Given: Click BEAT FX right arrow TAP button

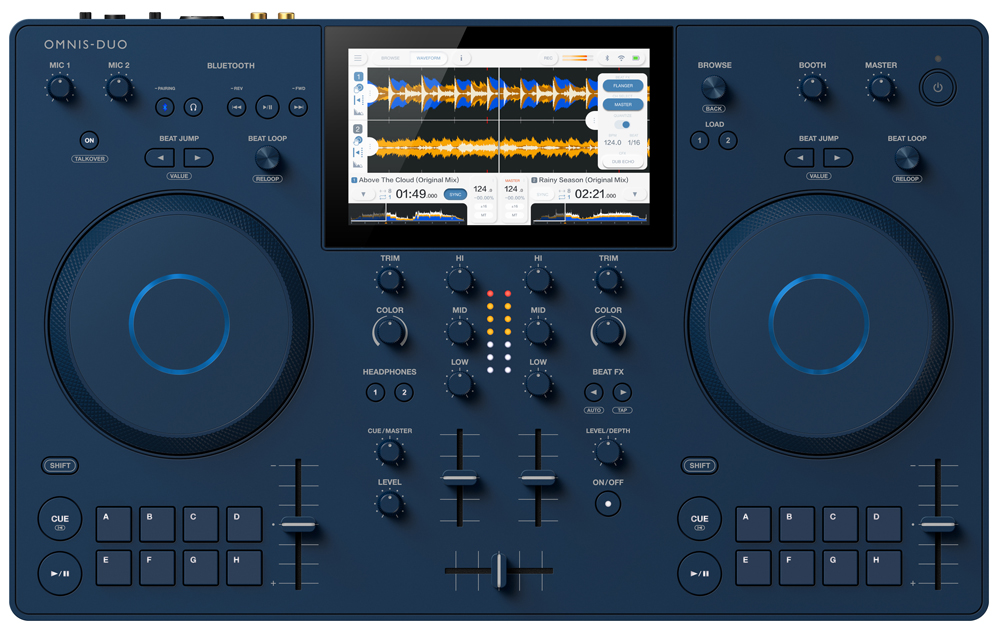Looking at the screenshot, I should [x=622, y=392].
